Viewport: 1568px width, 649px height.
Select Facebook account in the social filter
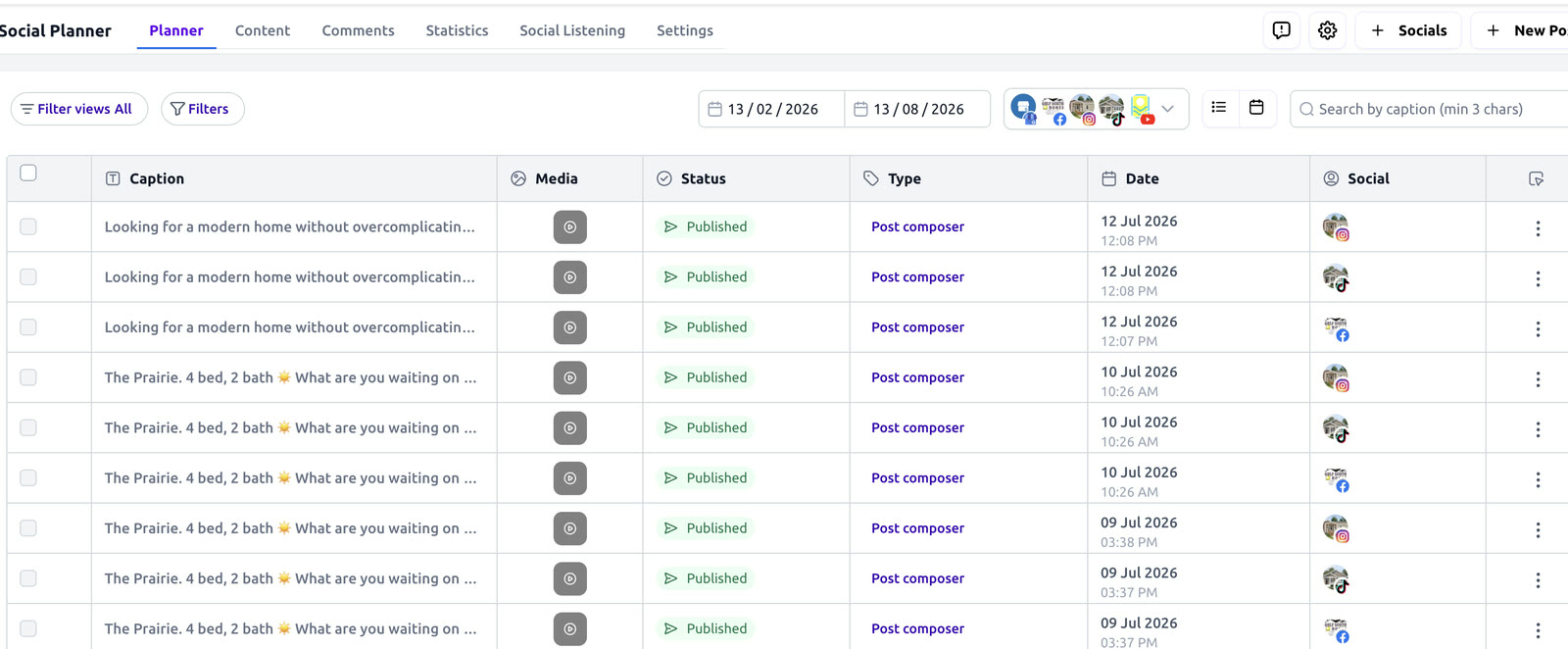tap(1053, 109)
